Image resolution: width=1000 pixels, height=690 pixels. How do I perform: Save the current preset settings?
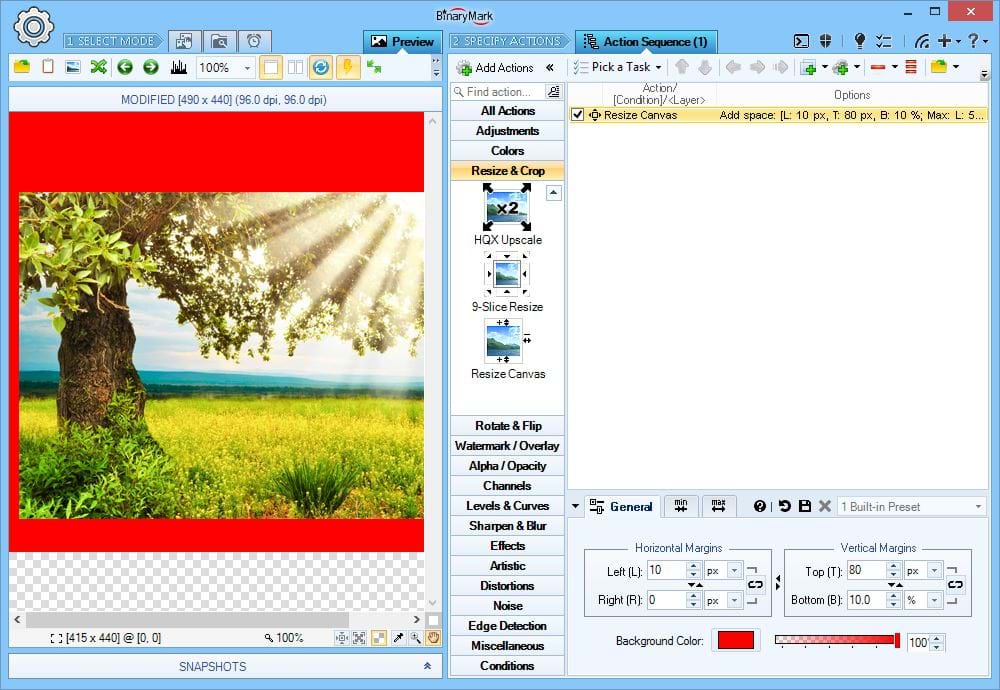point(805,506)
